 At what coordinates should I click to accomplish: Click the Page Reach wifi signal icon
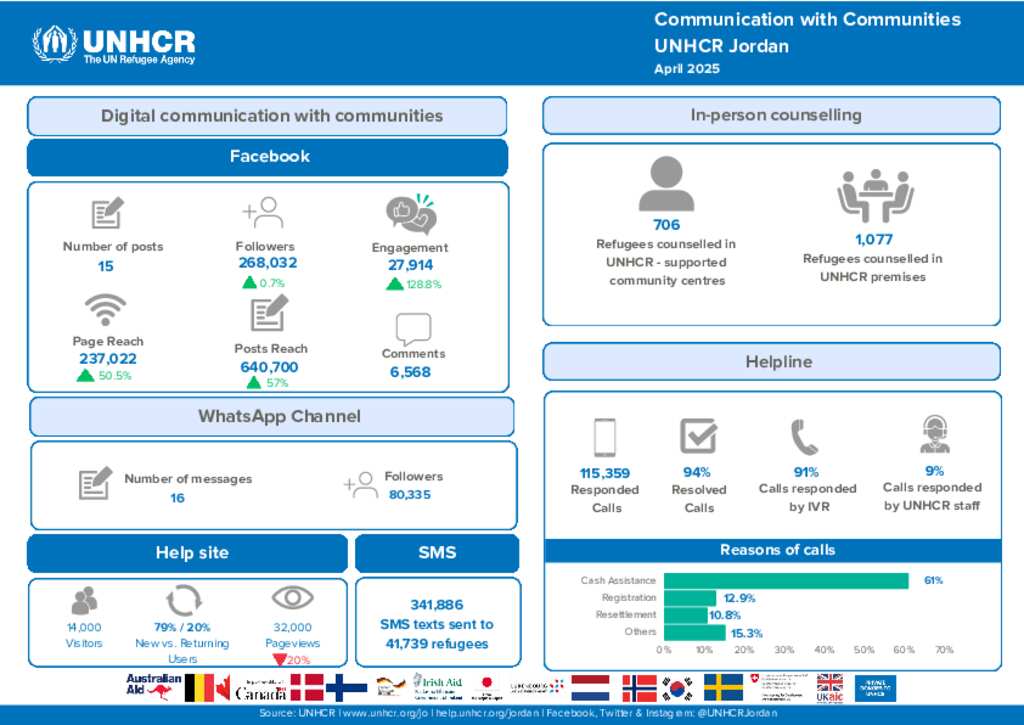[x=105, y=310]
